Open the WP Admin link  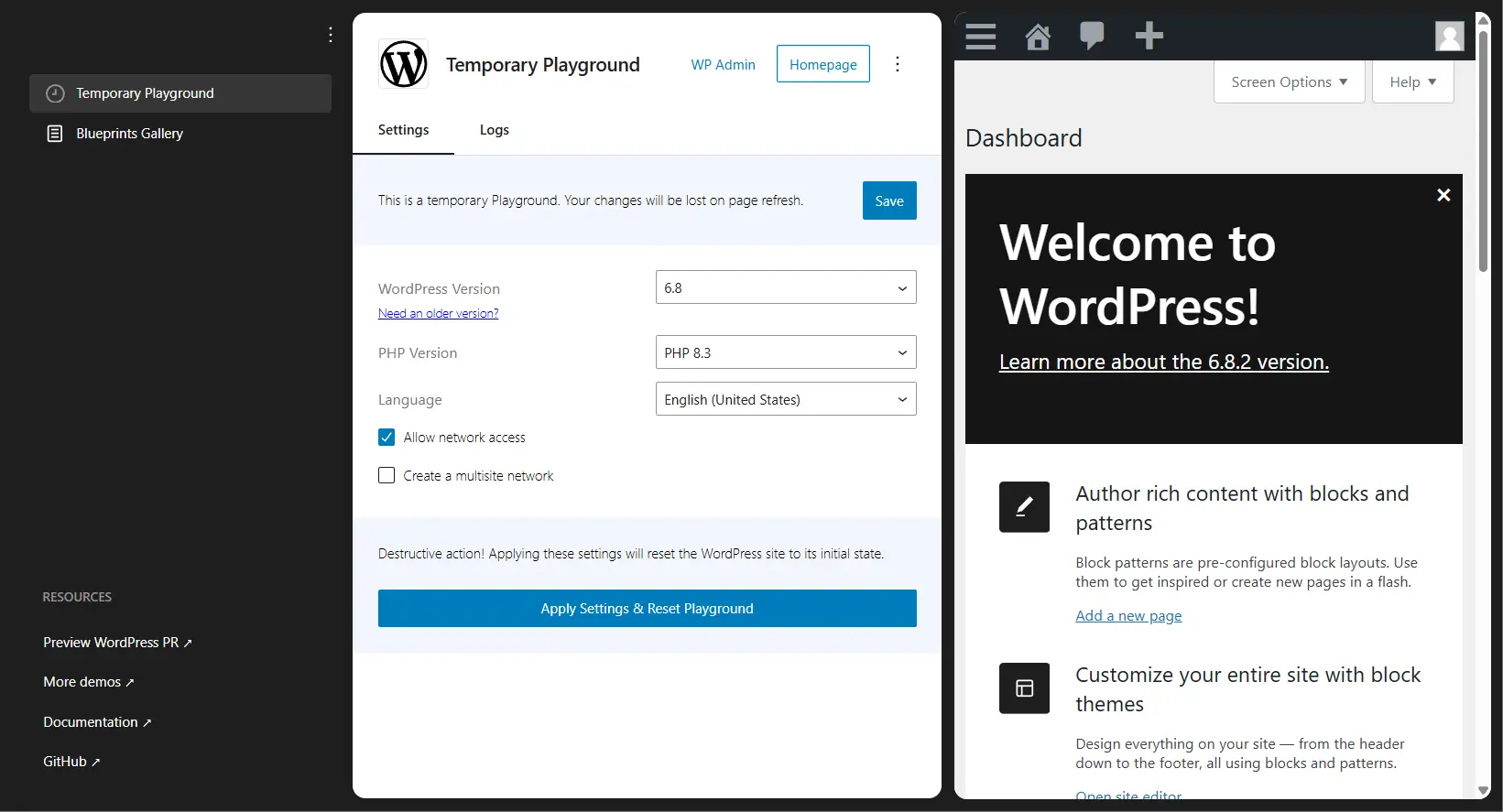tap(723, 65)
